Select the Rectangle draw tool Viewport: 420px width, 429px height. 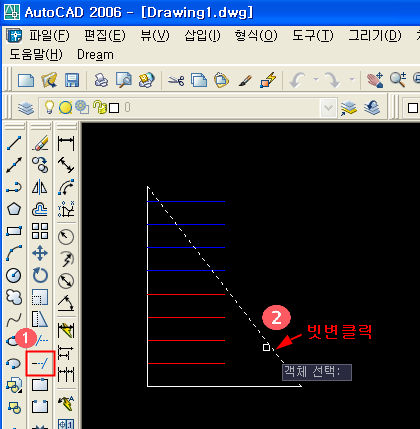(x=14, y=231)
